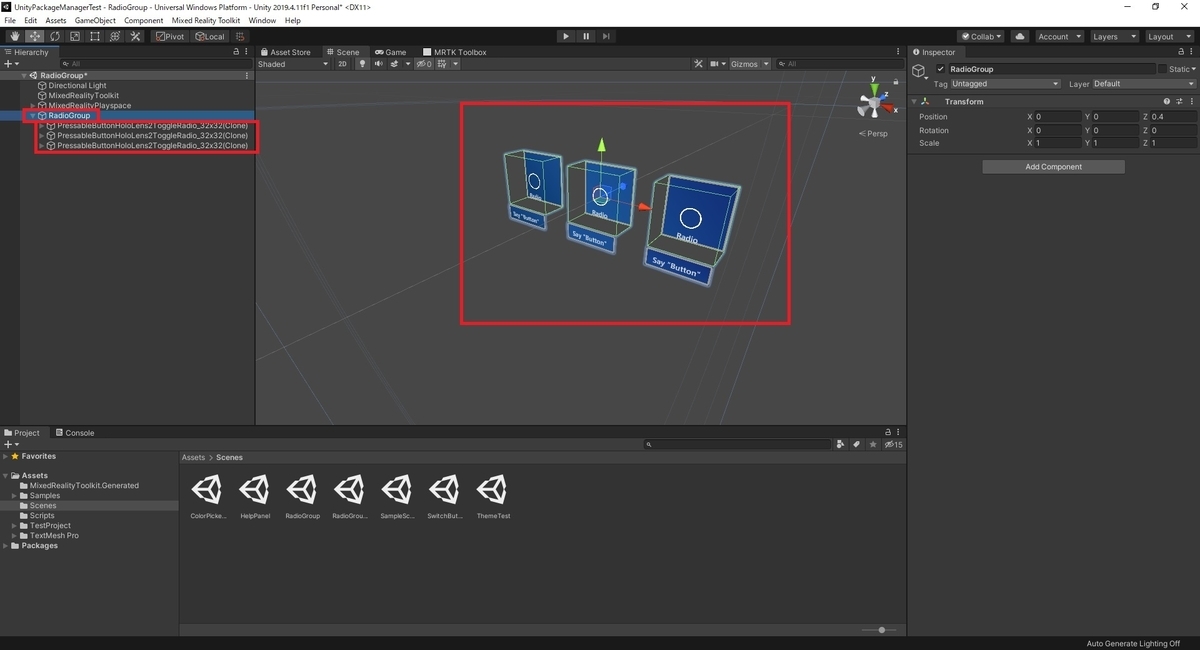The image size is (1200, 650).
Task: Toggle scene grid icon
Action: coord(442,64)
